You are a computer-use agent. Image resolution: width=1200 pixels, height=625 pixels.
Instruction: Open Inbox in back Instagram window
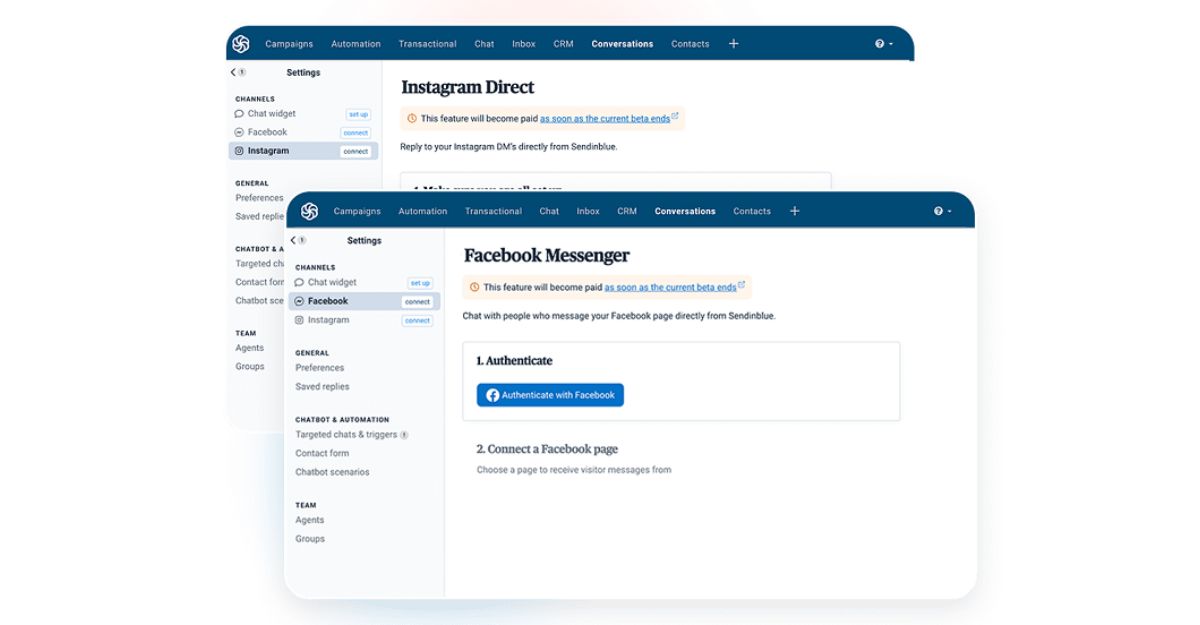click(524, 44)
